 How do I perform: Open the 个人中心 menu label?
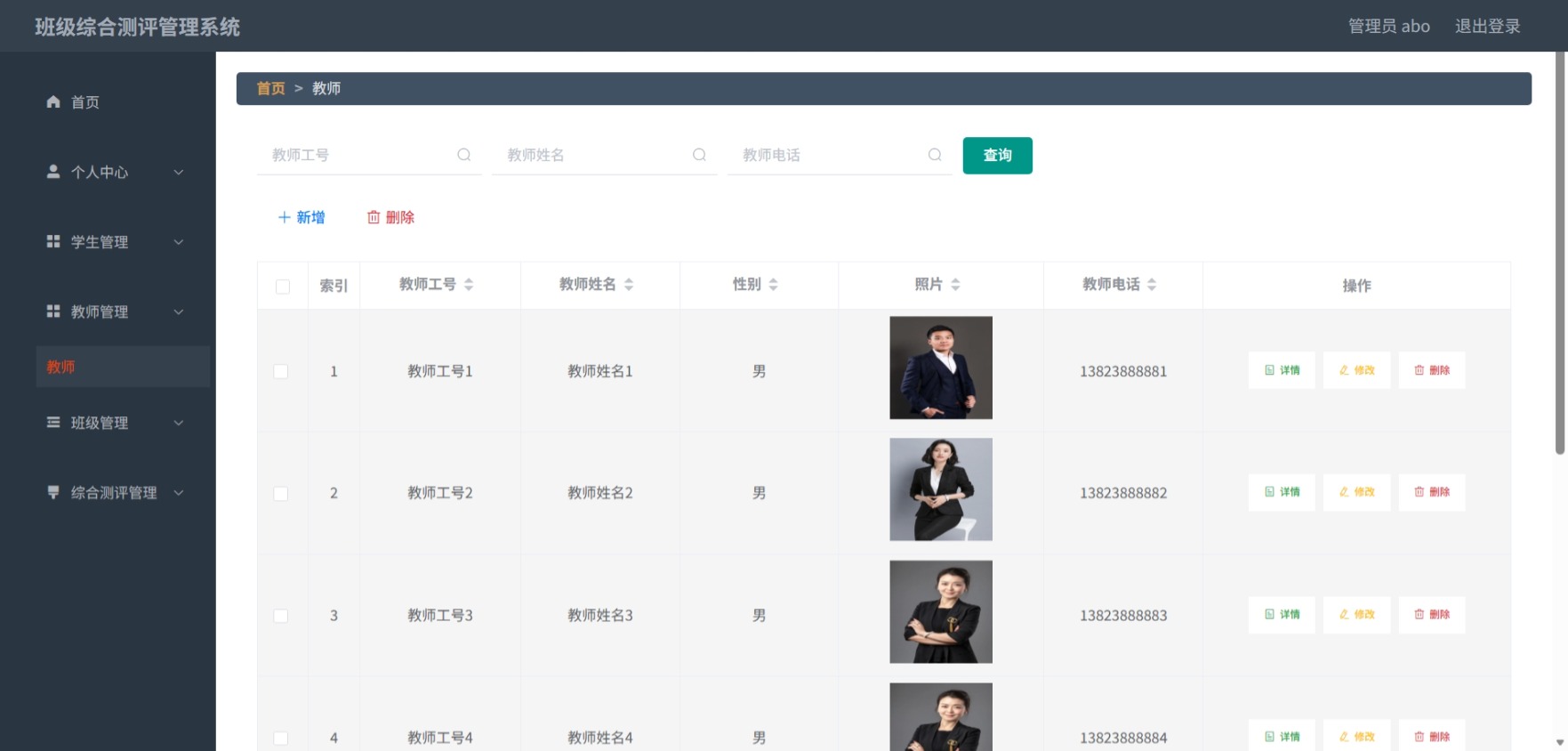coord(100,172)
